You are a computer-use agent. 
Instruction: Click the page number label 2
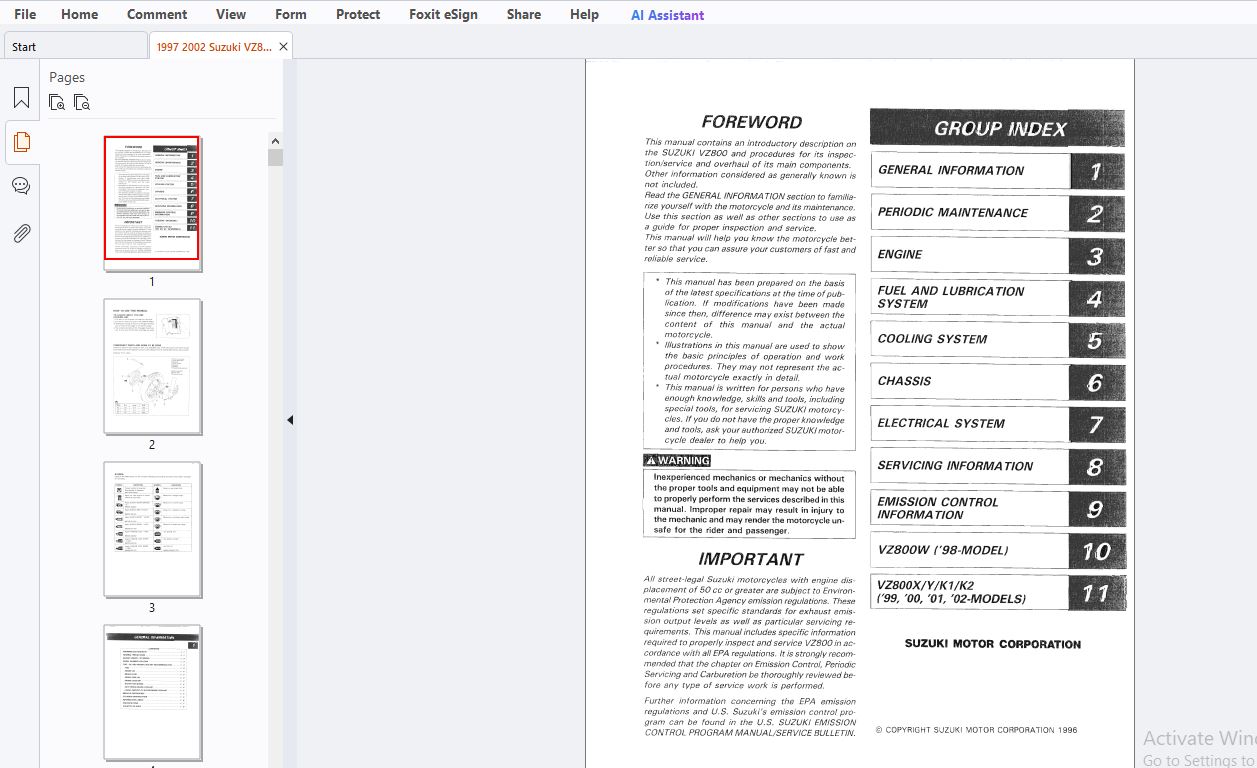click(152, 445)
